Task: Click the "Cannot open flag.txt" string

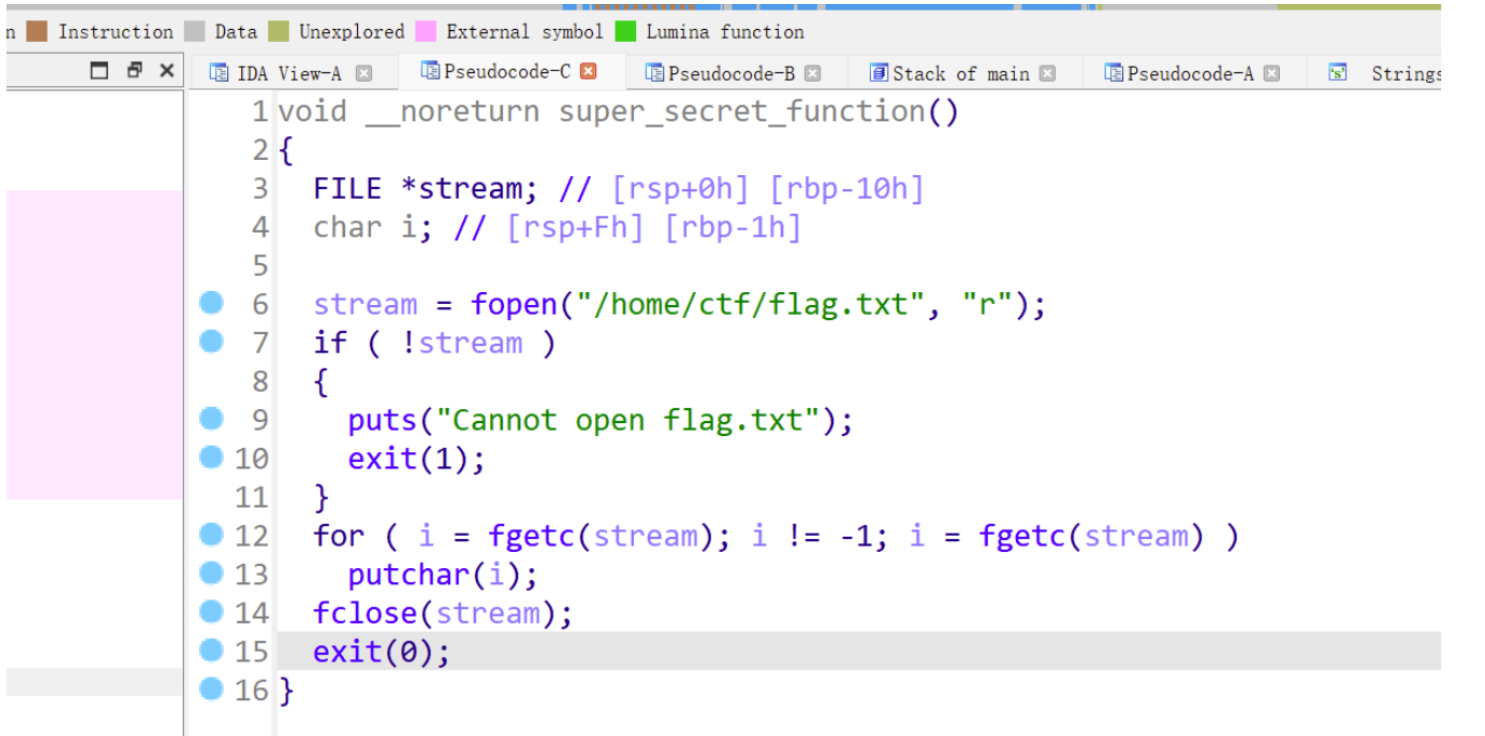Action: (x=629, y=420)
